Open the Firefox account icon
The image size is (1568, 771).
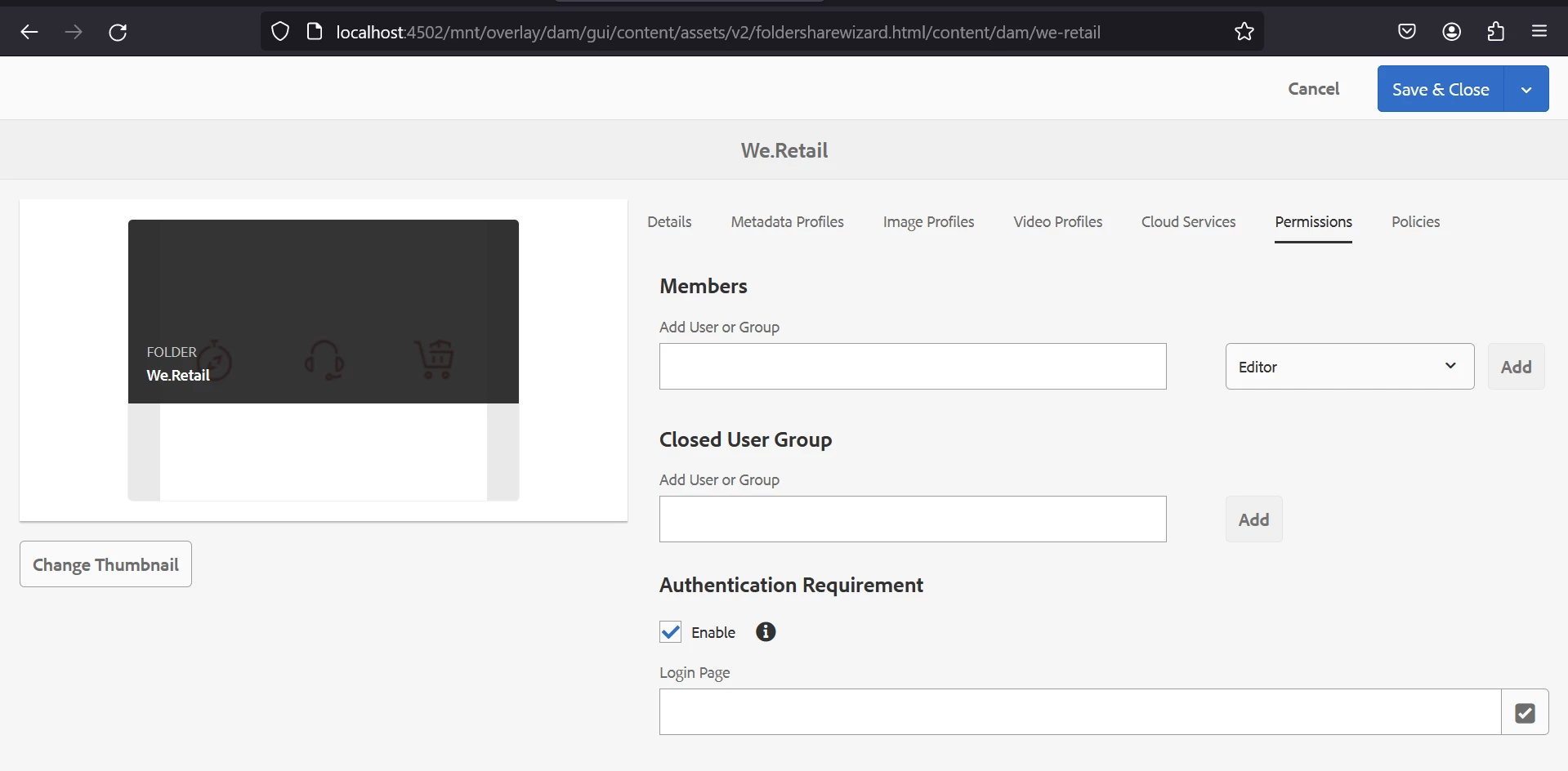point(1451,32)
